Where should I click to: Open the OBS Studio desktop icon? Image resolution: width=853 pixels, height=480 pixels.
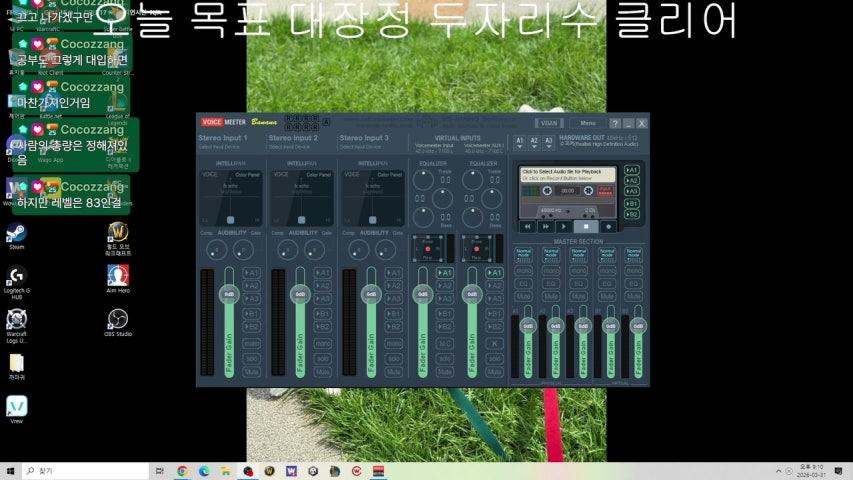pos(118,319)
